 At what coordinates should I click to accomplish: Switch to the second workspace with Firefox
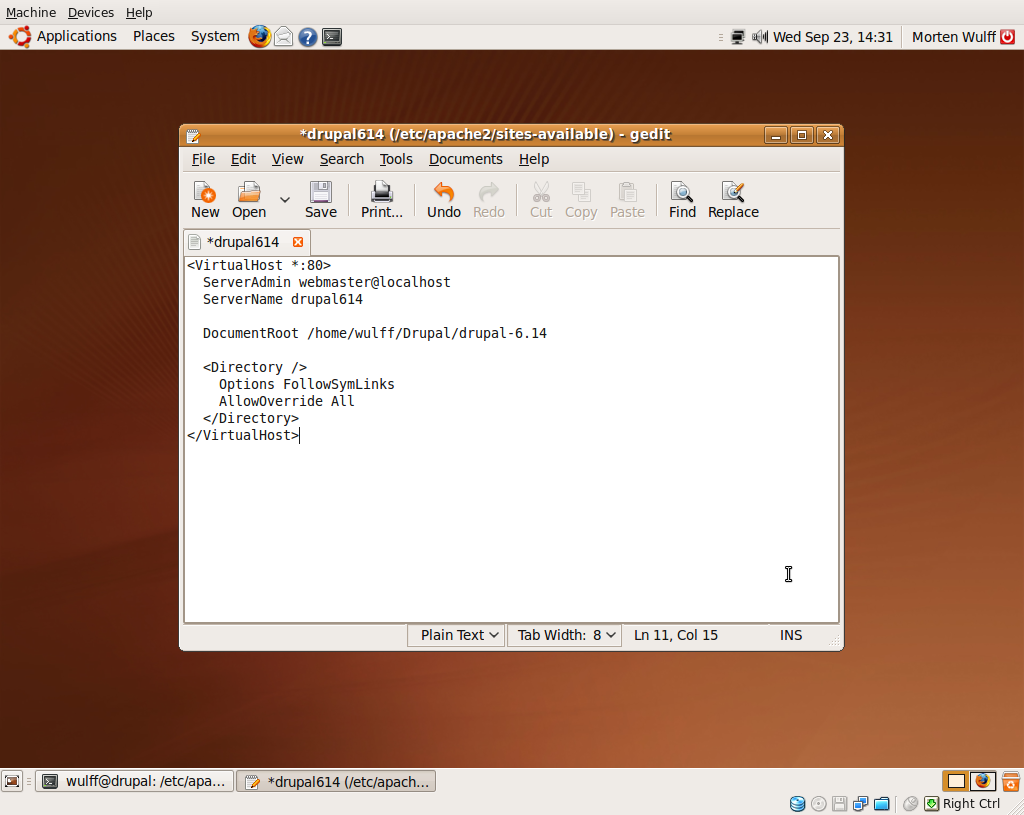pyautogui.click(x=983, y=781)
